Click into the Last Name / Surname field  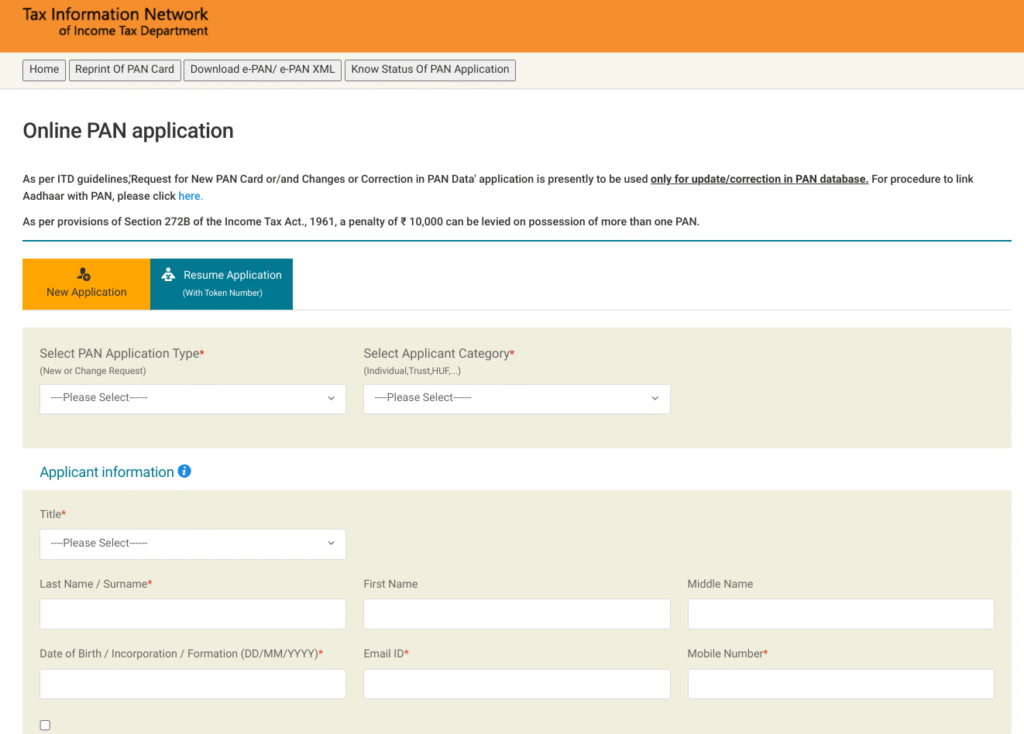(193, 614)
